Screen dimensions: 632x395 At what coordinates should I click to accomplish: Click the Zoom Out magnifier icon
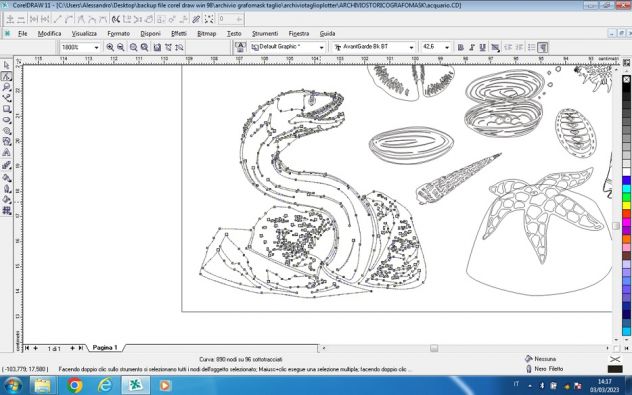121,47
